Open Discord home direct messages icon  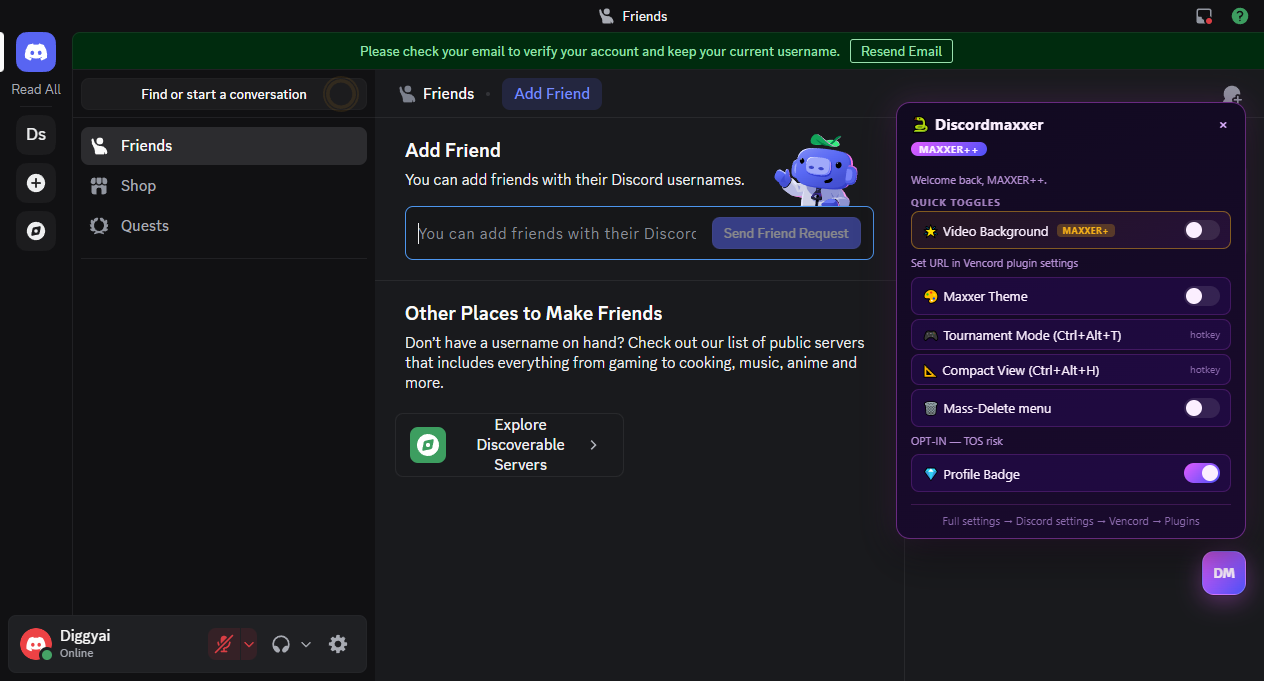point(36,51)
